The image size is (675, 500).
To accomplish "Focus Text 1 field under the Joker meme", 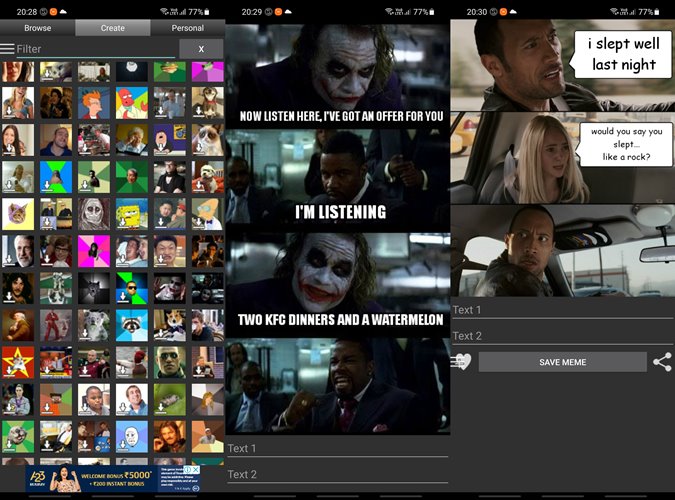I will tap(338, 449).
